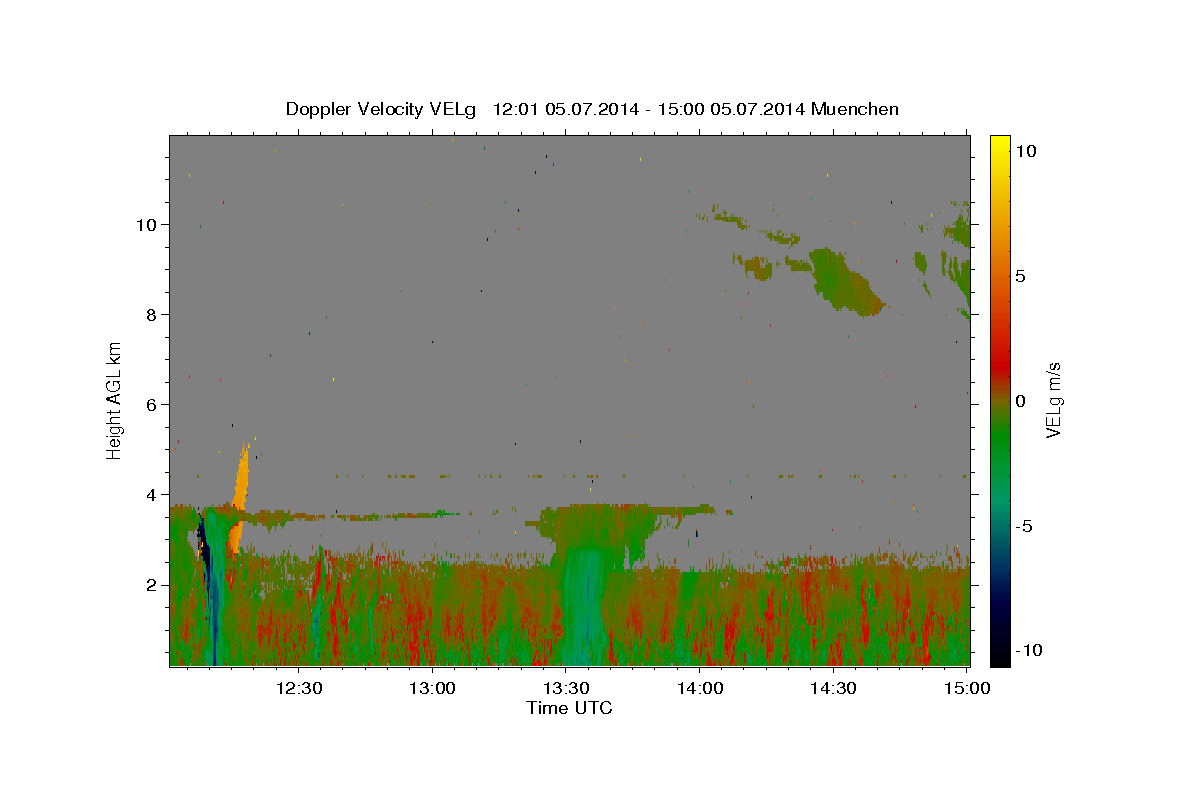1200x800 pixels.
Task: Click the '15:00' time axis label
Action: pos(966,689)
